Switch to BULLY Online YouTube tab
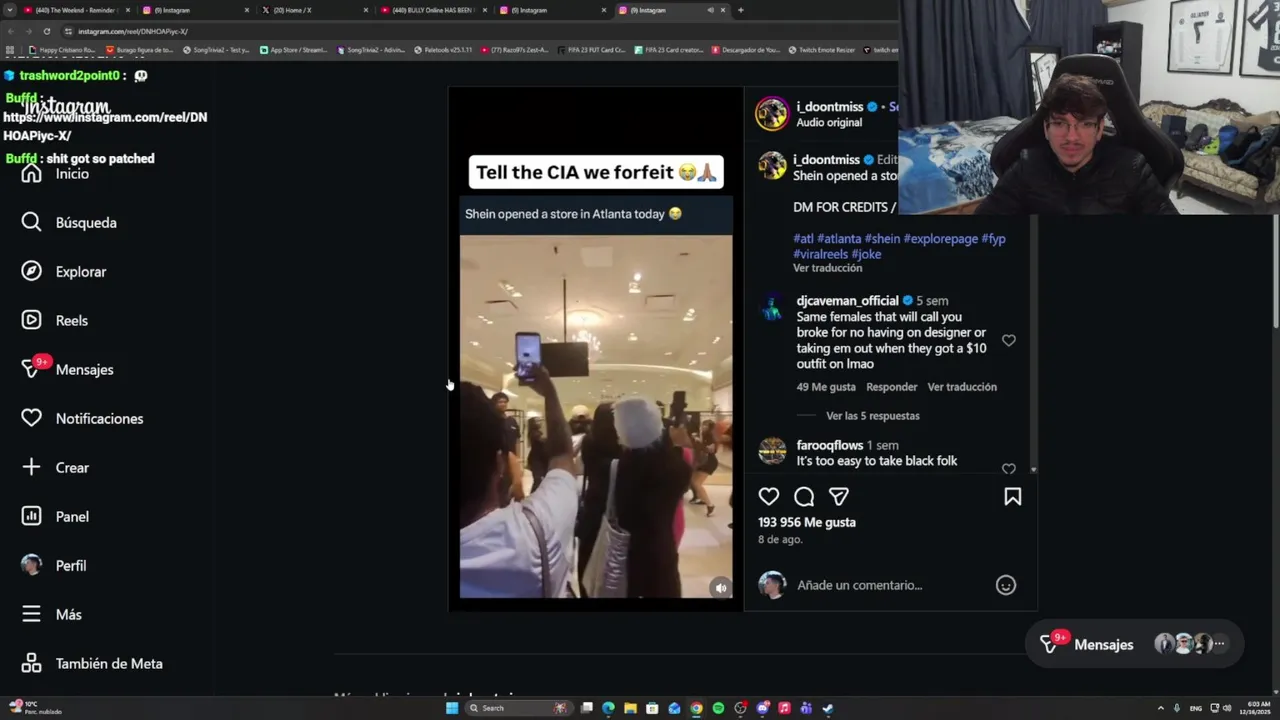 [x=433, y=10]
